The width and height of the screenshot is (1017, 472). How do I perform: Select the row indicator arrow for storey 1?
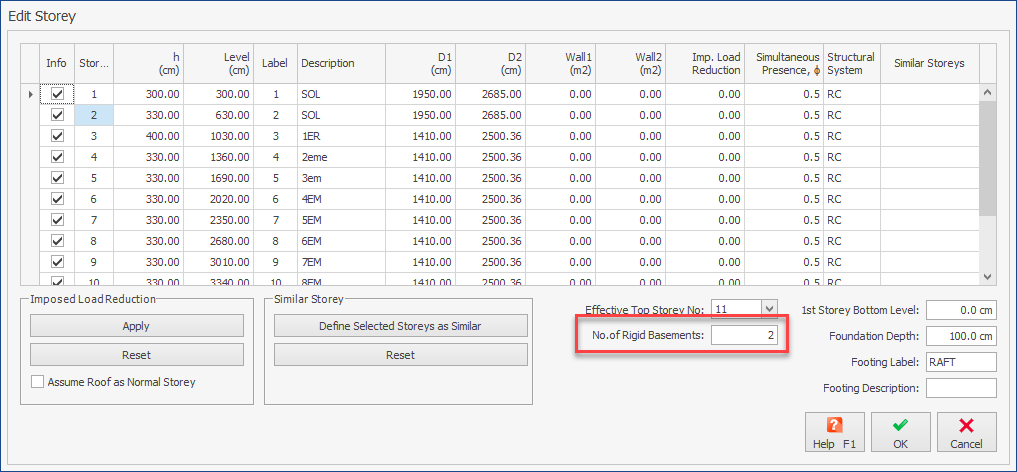pos(31,94)
